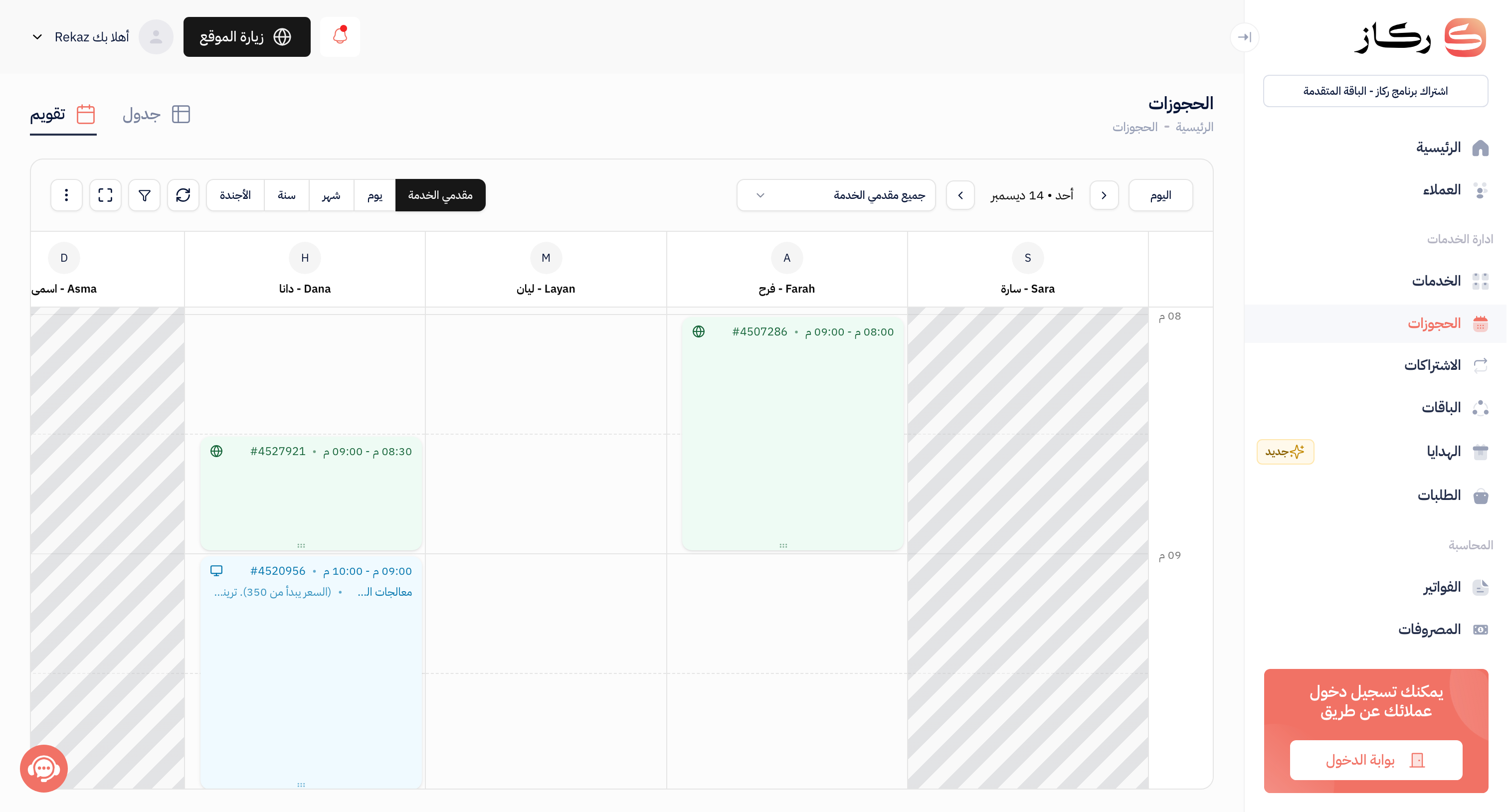Click the زيارة الموقع button

(x=246, y=37)
